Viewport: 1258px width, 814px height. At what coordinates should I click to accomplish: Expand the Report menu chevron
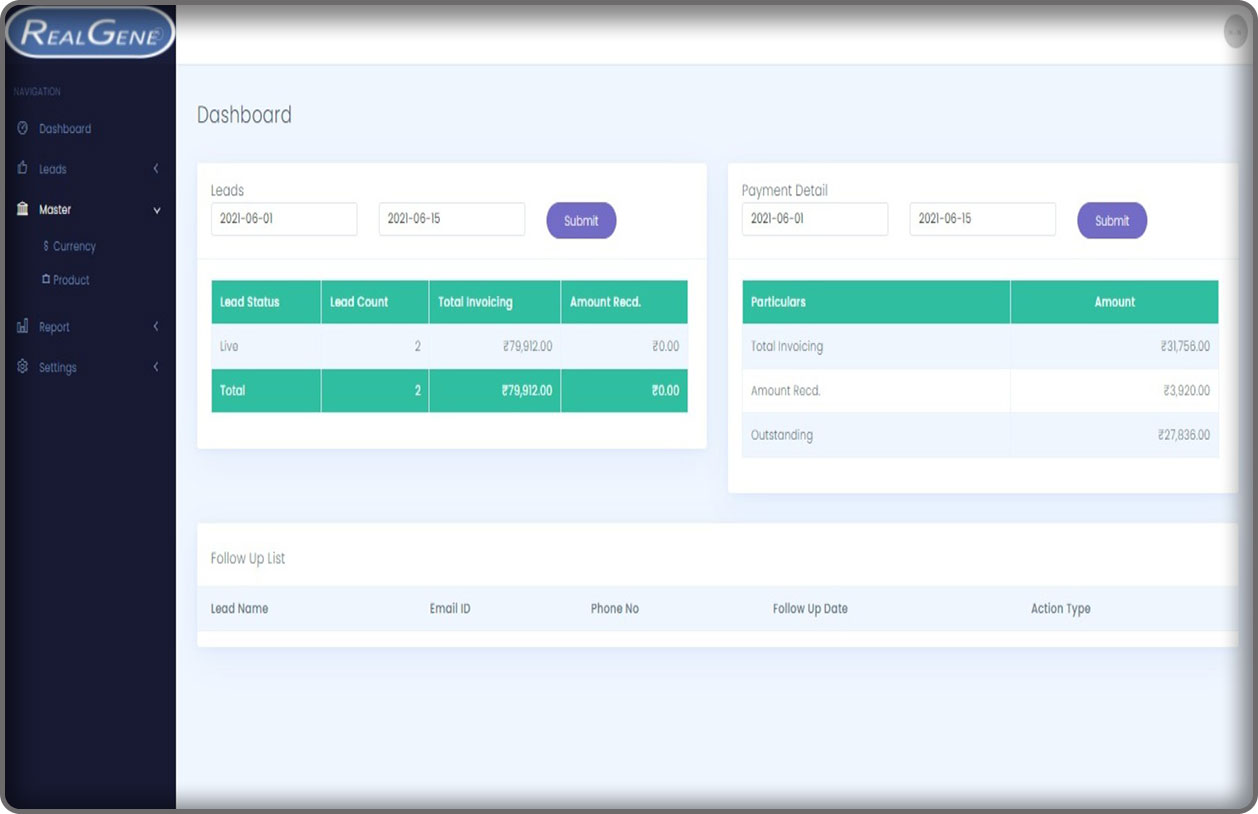156,327
